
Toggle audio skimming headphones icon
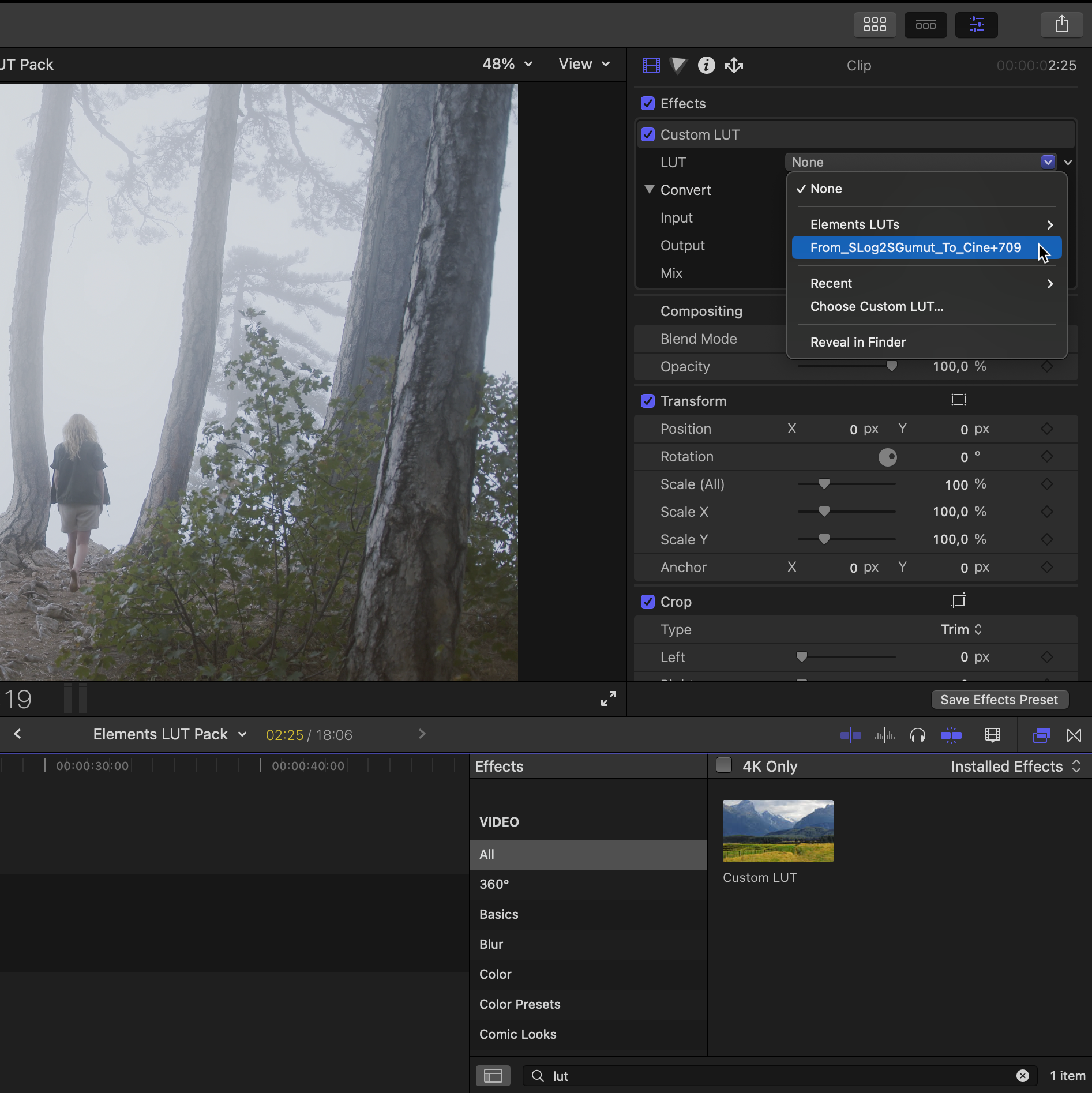pos(917,735)
